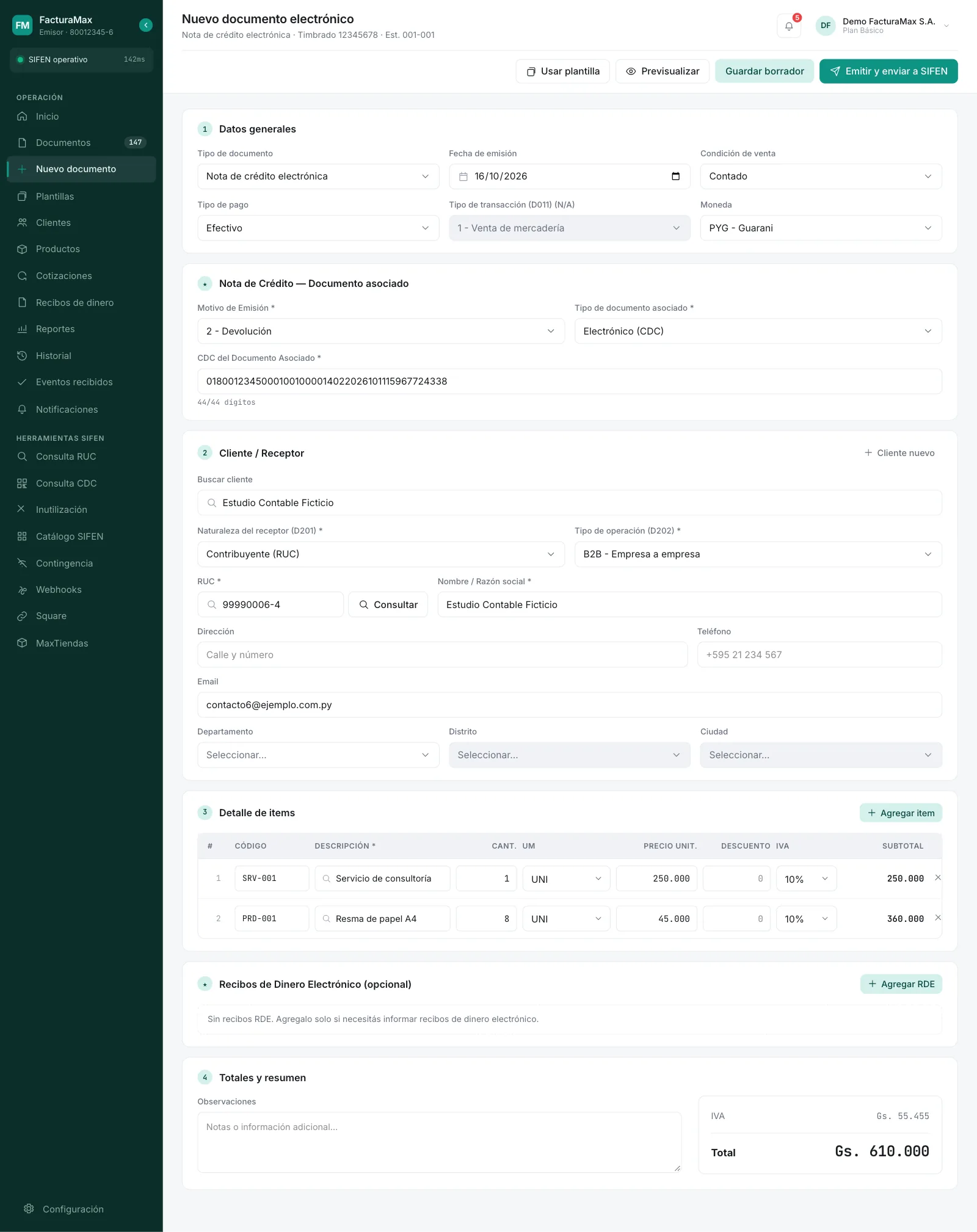This screenshot has width=977, height=1232.
Task: Change the Moneda PYG - Guarani selector
Action: pos(821,228)
